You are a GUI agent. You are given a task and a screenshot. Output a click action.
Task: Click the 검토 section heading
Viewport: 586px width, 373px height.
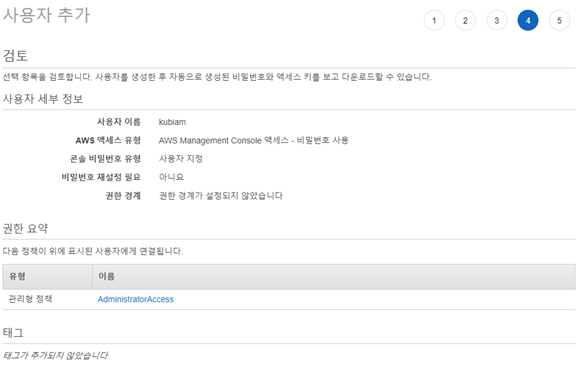[15, 55]
